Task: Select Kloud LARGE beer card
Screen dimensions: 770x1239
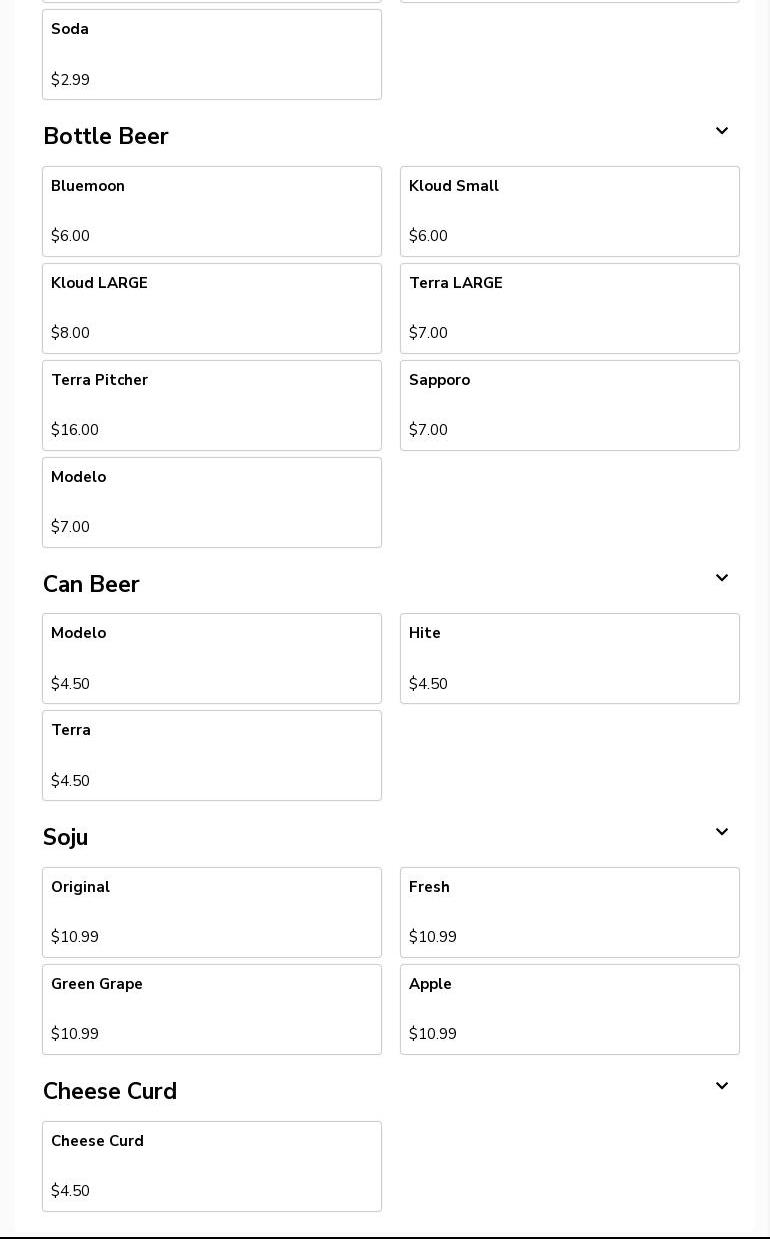Action: point(211,308)
